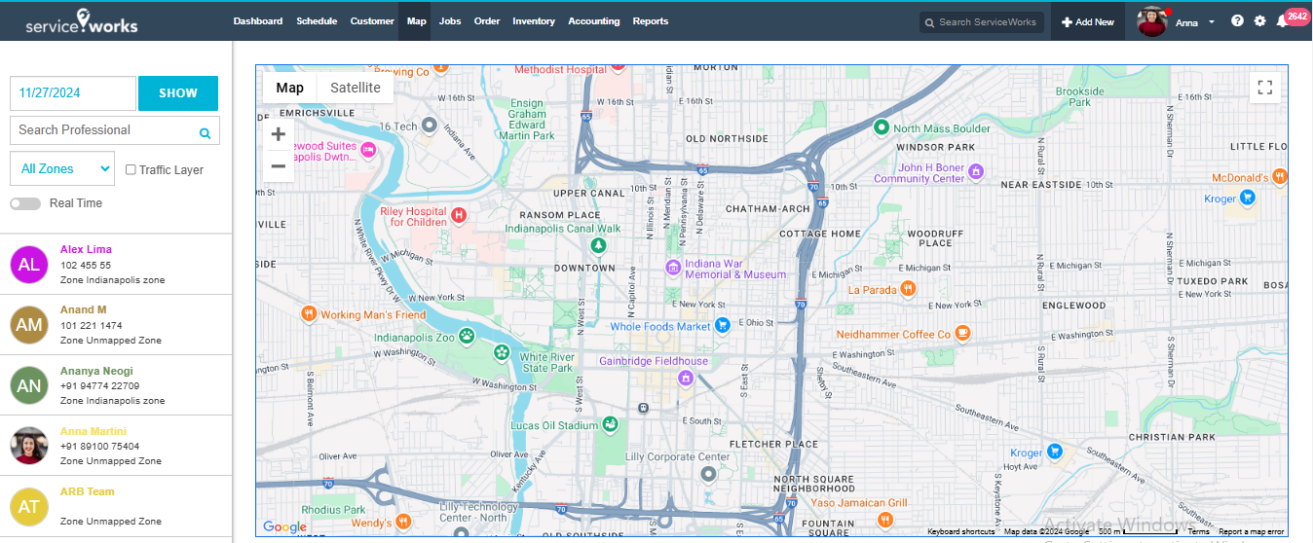This screenshot has width=1313, height=543.
Task: Select Anand M from professional list
Action: pos(116,325)
